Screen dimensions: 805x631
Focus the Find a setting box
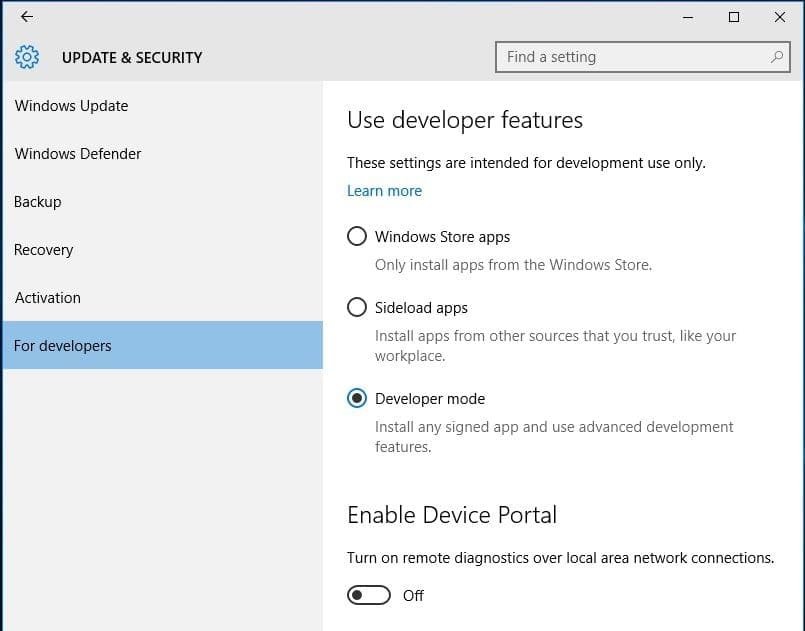(643, 57)
